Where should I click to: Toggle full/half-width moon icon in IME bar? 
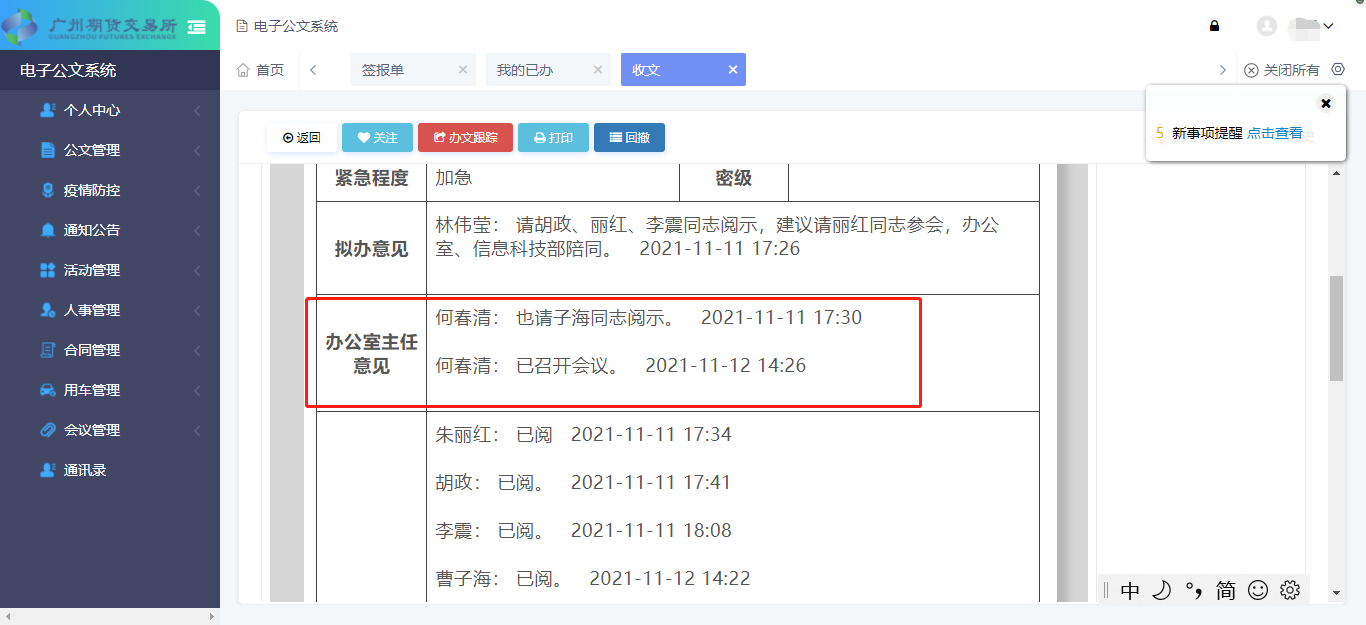(1161, 590)
